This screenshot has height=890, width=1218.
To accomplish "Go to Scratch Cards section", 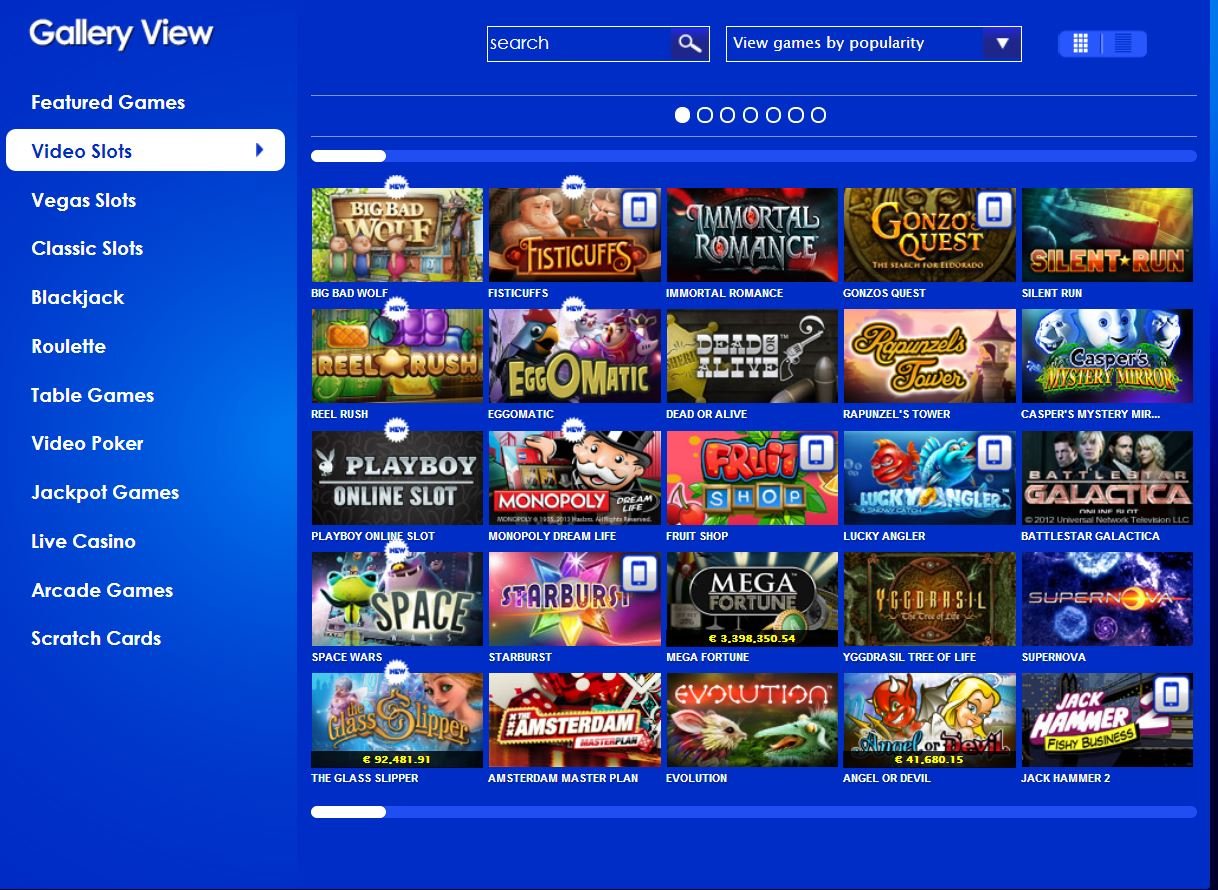I will (x=96, y=638).
